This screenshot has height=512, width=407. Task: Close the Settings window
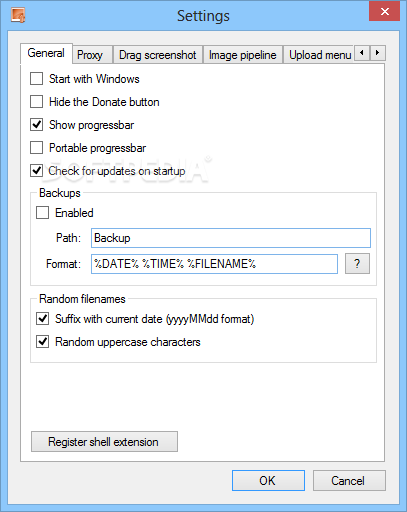[x=384, y=12]
